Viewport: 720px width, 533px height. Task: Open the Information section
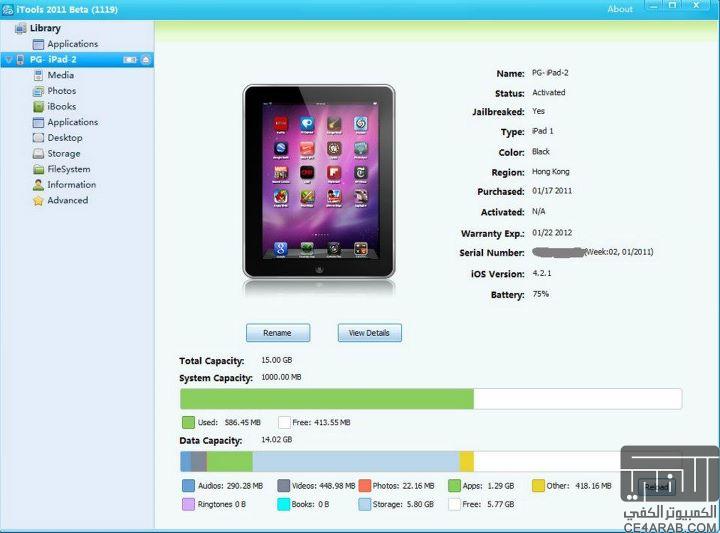[x=72, y=185]
